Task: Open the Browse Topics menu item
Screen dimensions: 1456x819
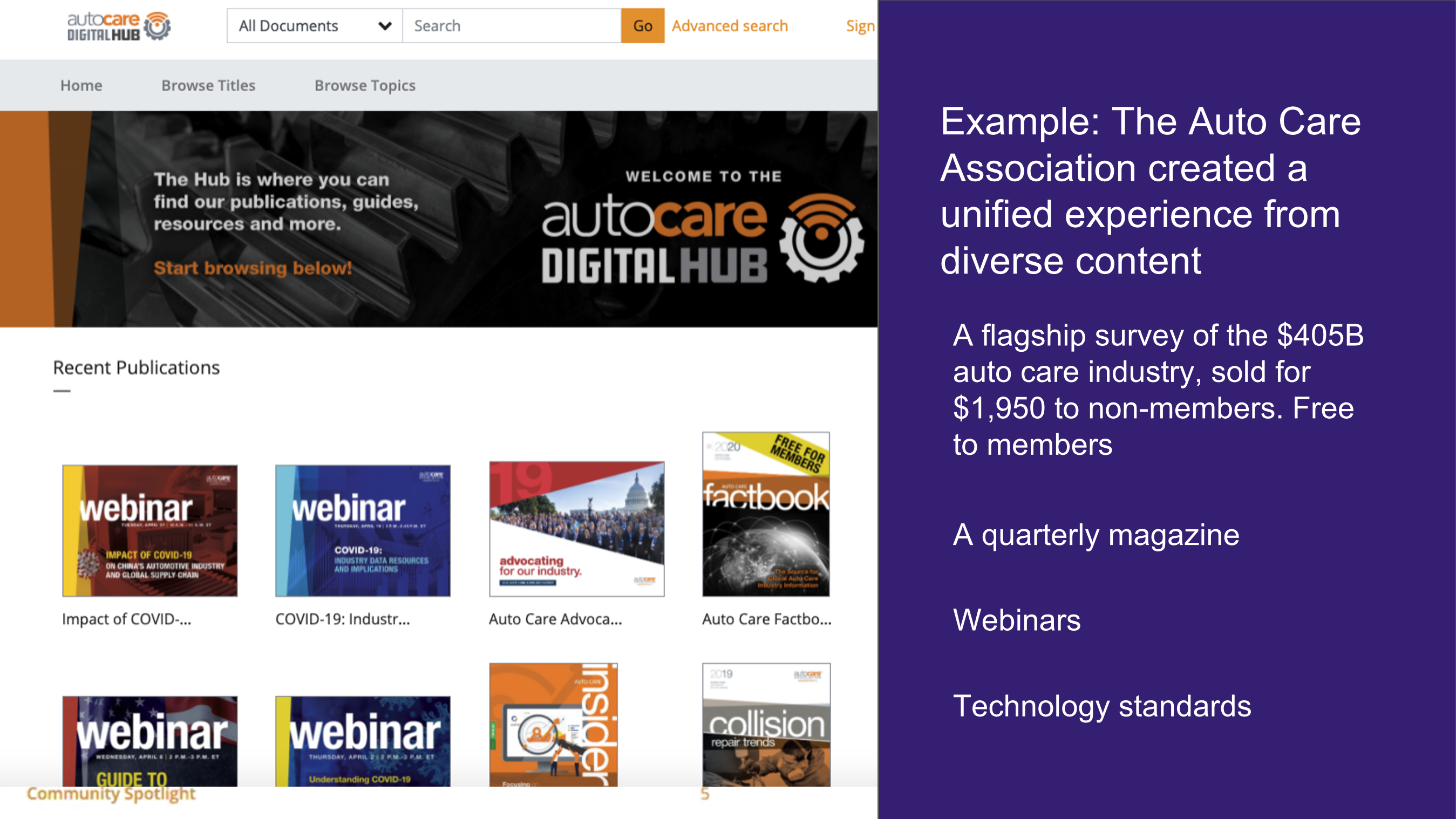Action: coord(365,85)
